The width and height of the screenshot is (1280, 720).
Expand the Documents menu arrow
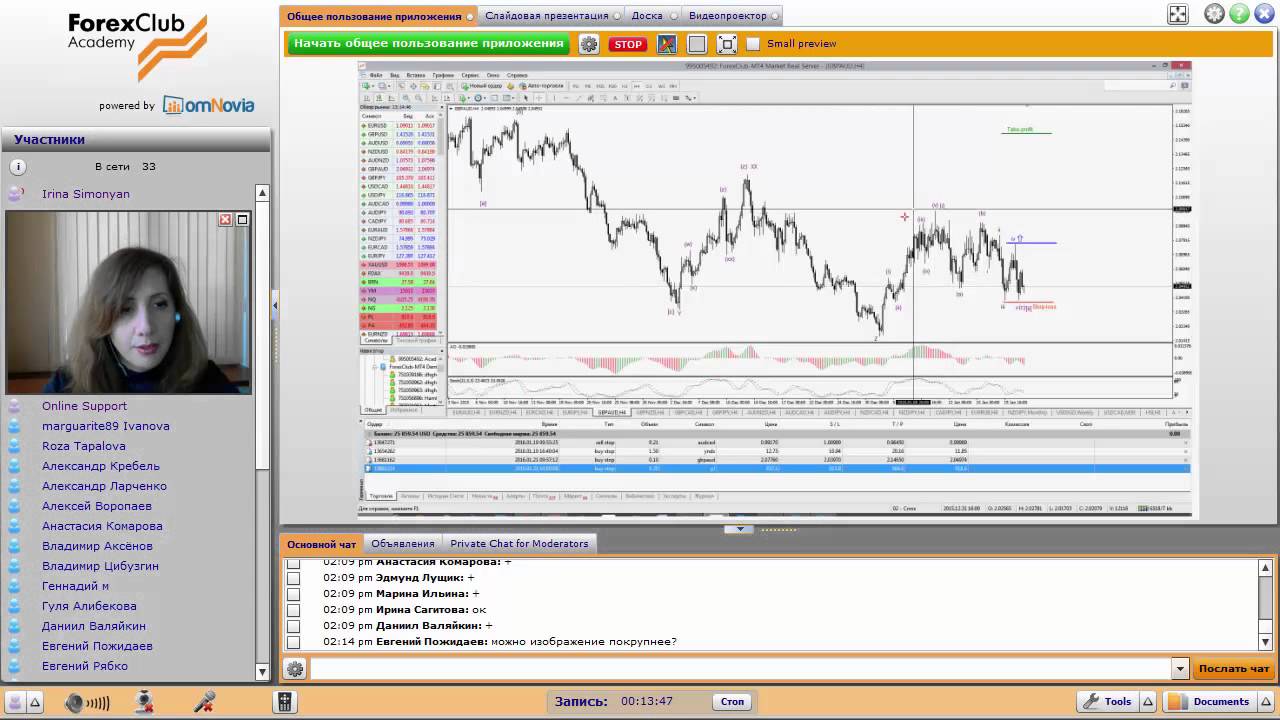[x=1265, y=702]
